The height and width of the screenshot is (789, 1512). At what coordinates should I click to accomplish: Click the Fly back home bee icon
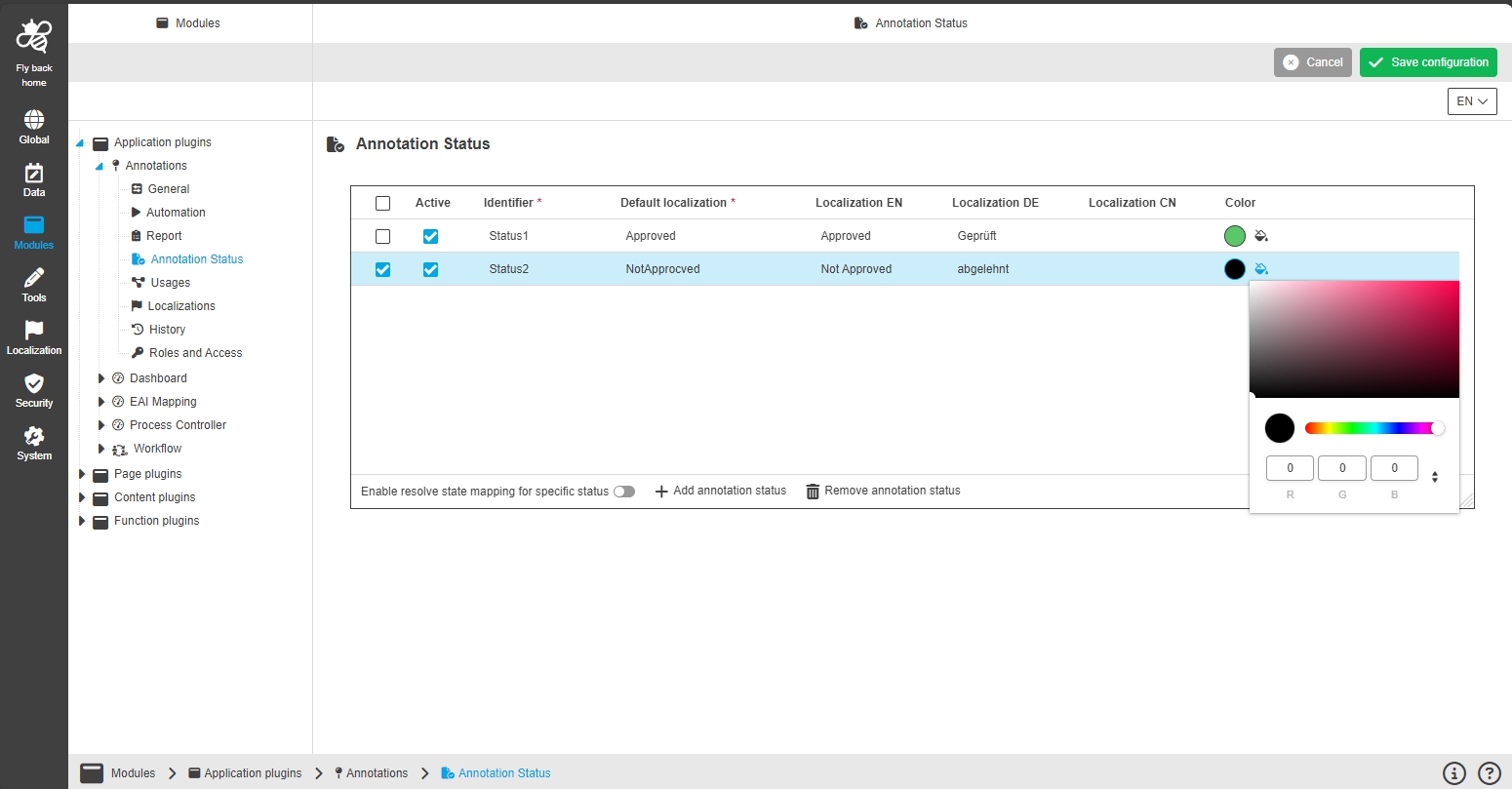coord(34,39)
